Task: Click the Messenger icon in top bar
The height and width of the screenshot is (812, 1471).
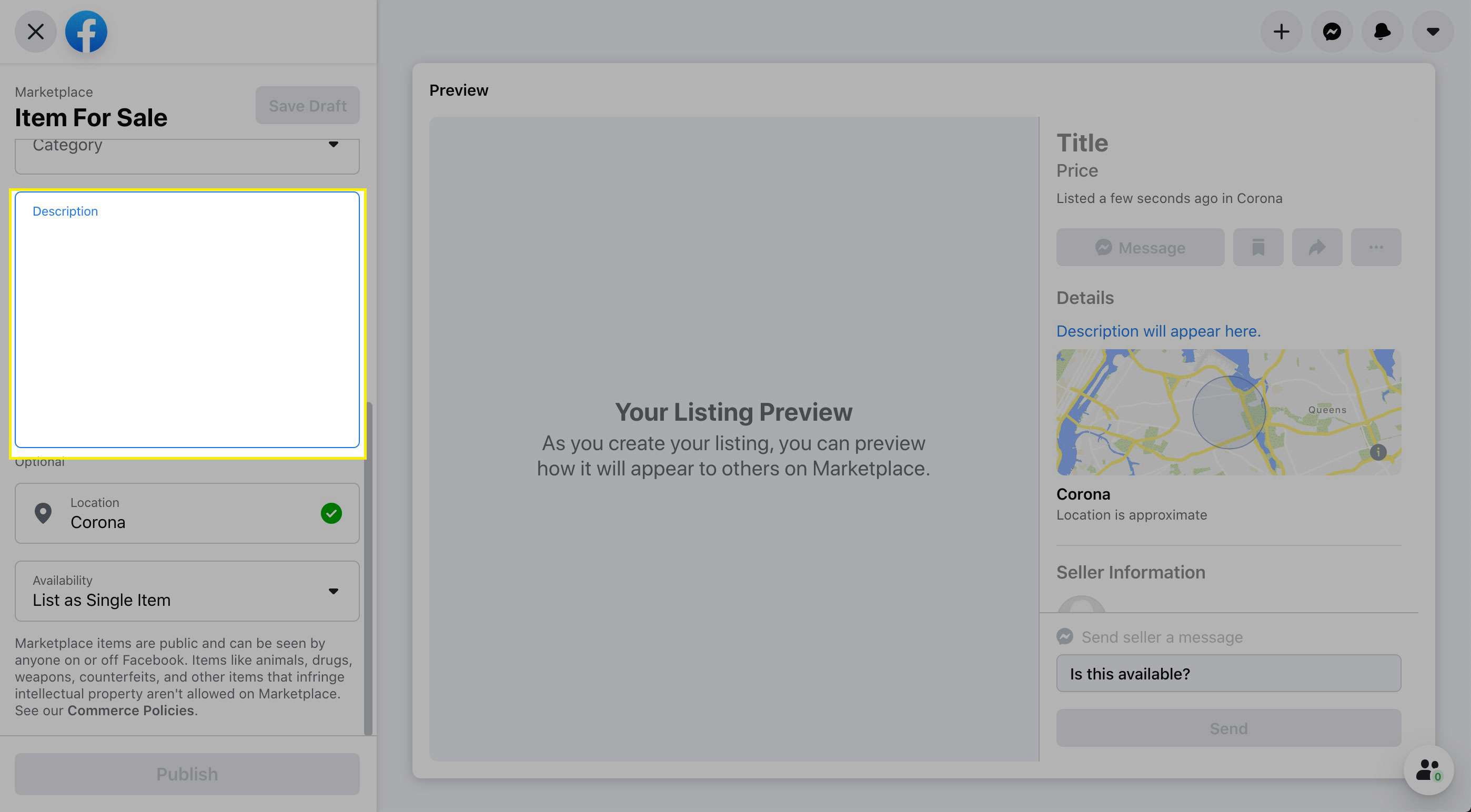Action: click(1332, 31)
